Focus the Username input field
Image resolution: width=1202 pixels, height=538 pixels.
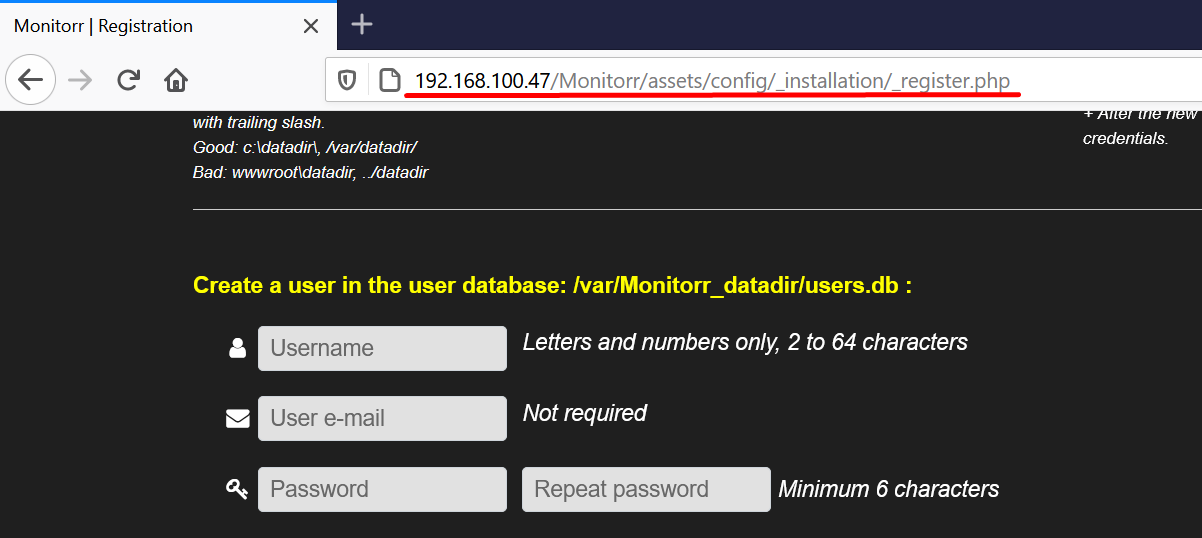point(382,348)
